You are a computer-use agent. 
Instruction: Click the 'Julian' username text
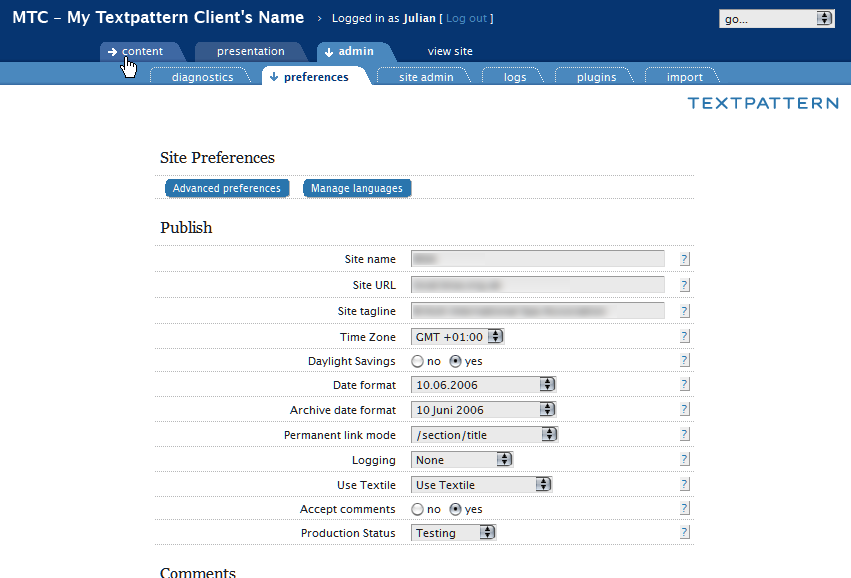(419, 18)
